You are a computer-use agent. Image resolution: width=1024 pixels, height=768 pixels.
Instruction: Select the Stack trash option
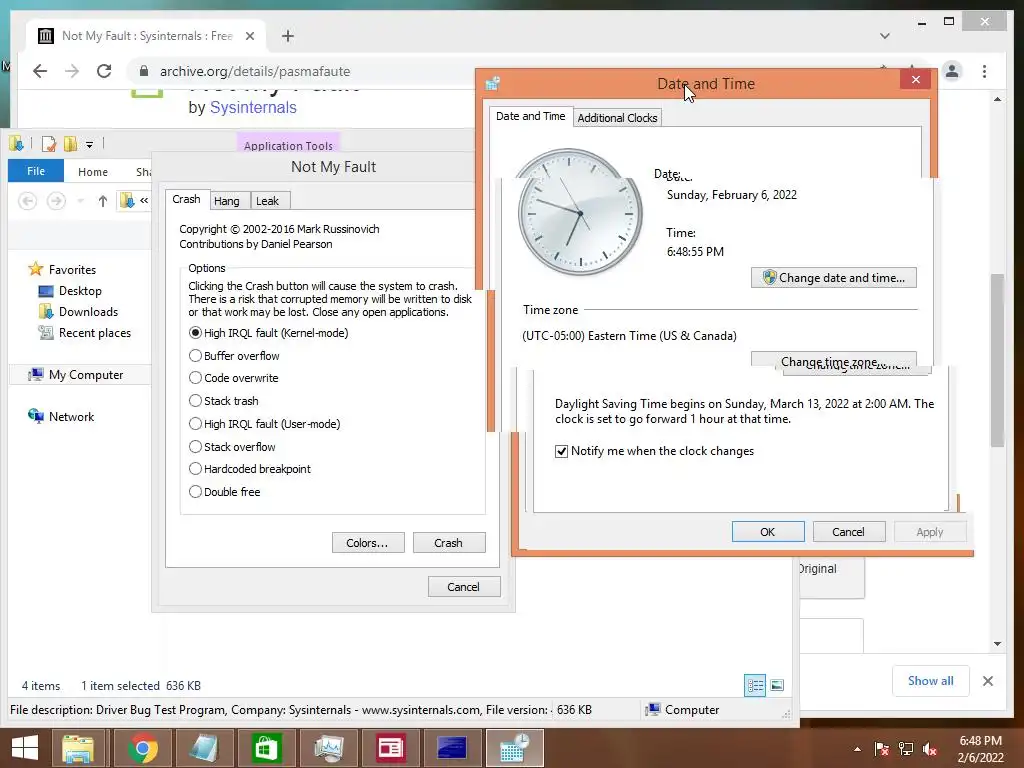[x=195, y=401]
